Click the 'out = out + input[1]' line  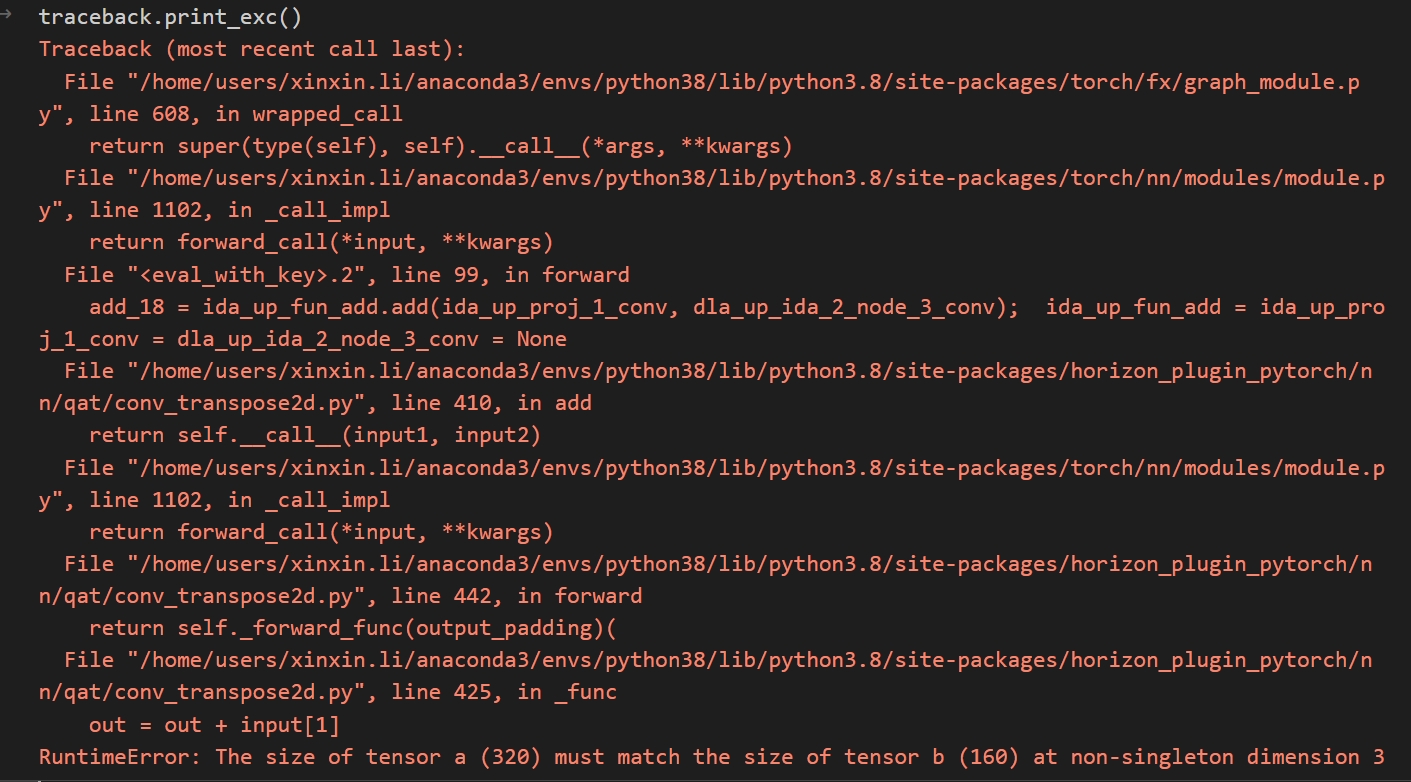click(x=214, y=724)
